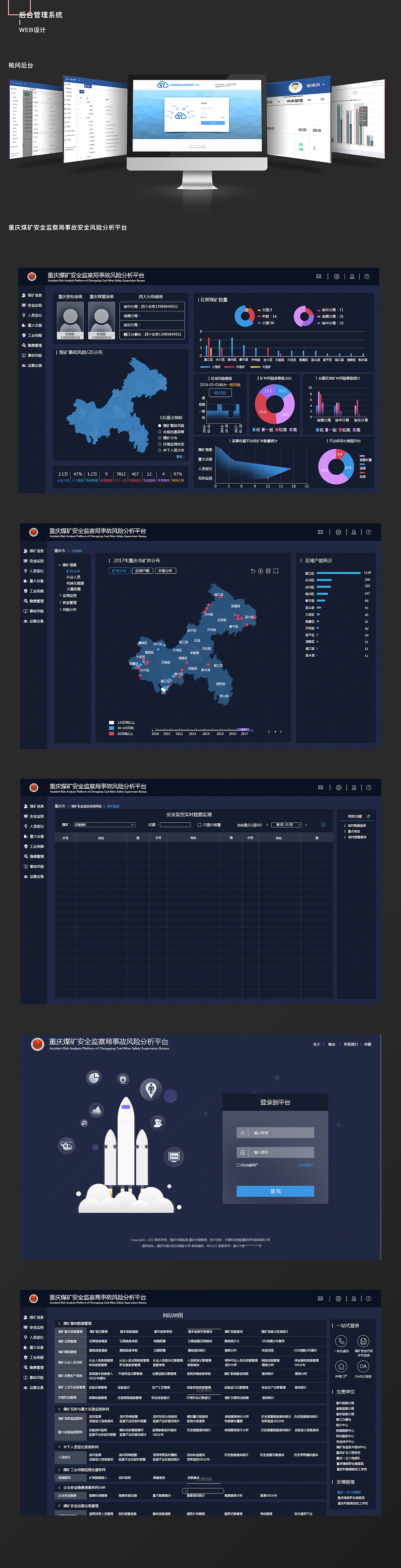Open mail icon in GIS map screen header
The height and width of the screenshot is (1568, 401).
click(x=320, y=532)
